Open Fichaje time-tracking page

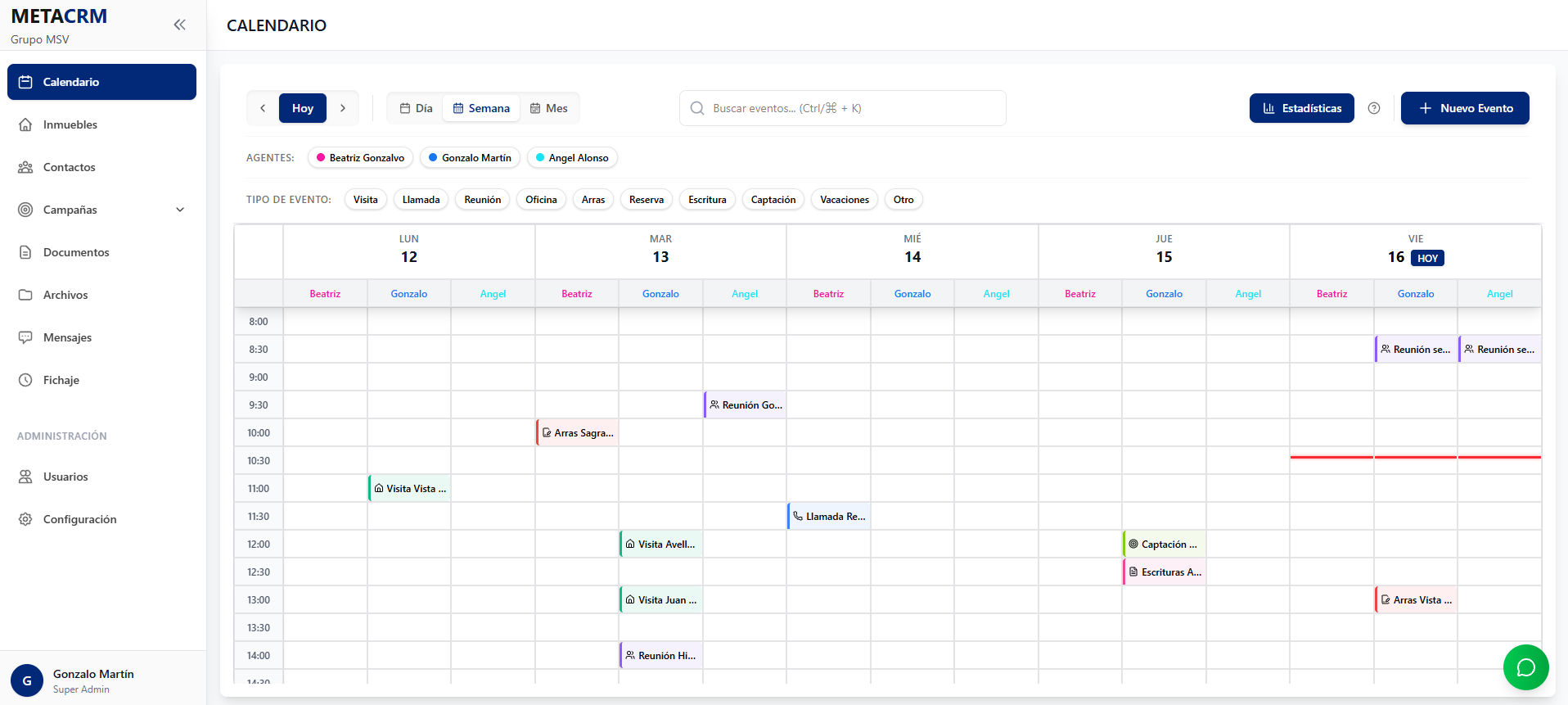click(101, 380)
